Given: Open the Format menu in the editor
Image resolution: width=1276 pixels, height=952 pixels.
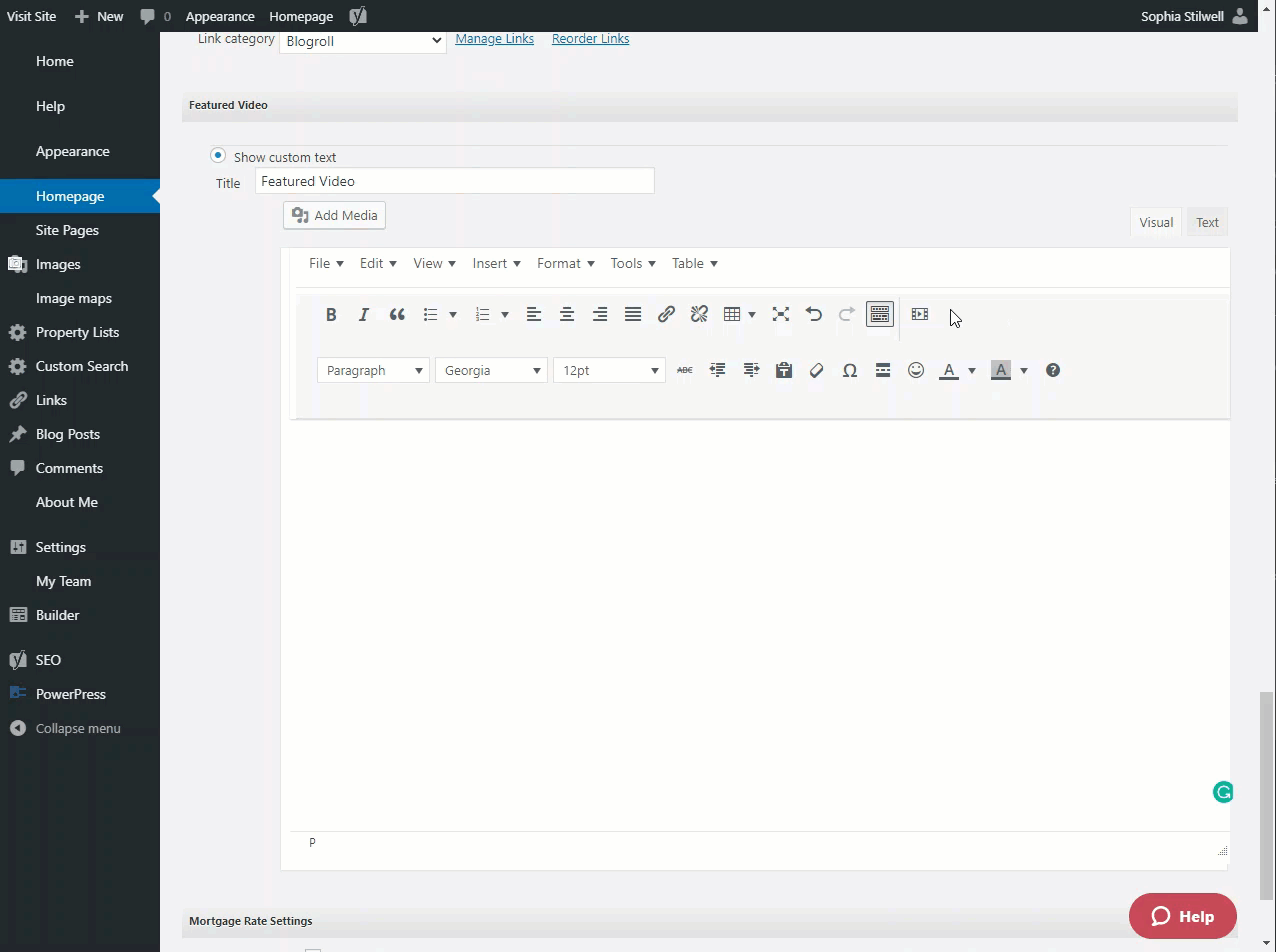Looking at the screenshot, I should pos(564,263).
